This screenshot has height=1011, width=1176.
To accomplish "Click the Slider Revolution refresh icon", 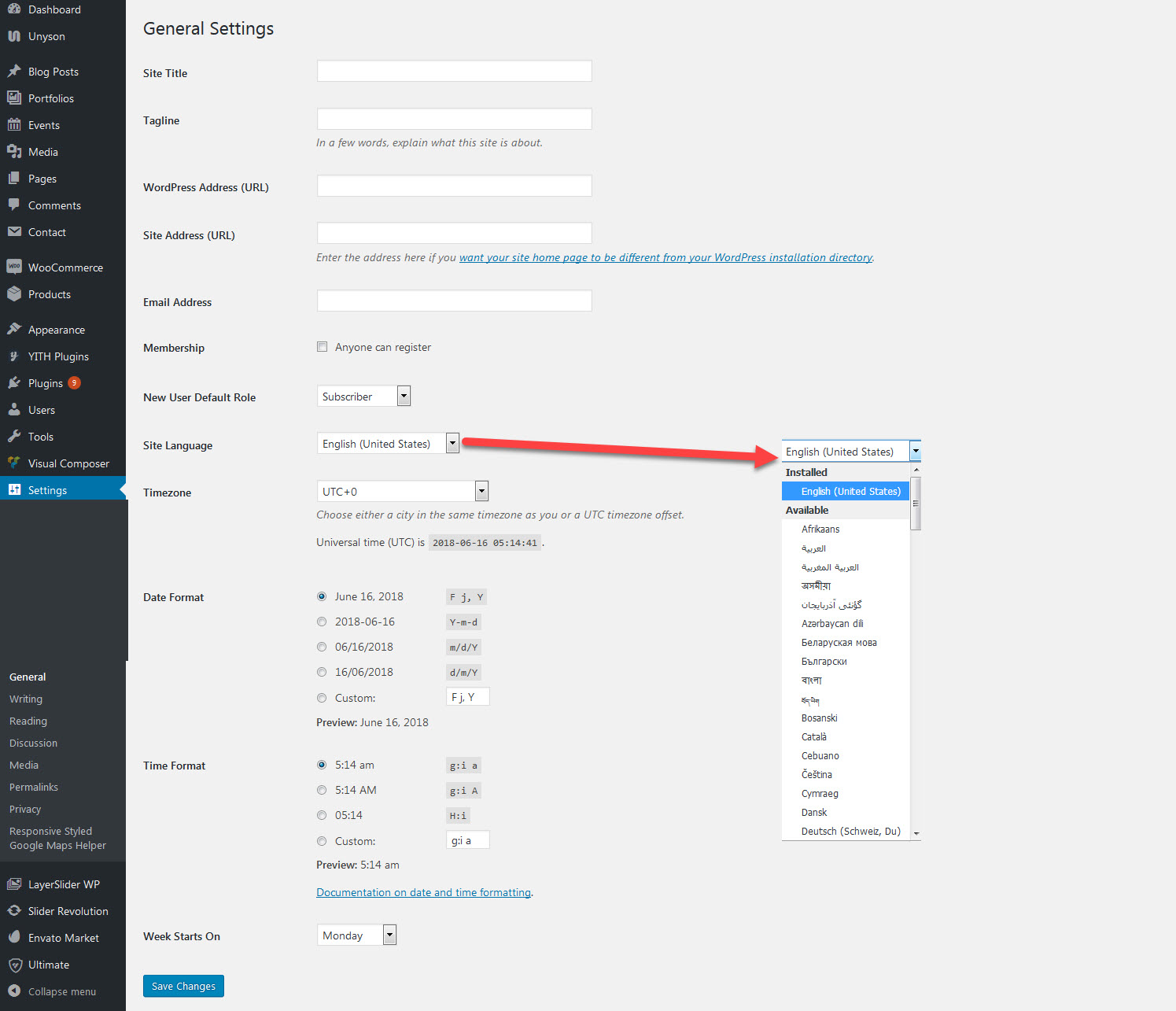I will [x=14, y=911].
